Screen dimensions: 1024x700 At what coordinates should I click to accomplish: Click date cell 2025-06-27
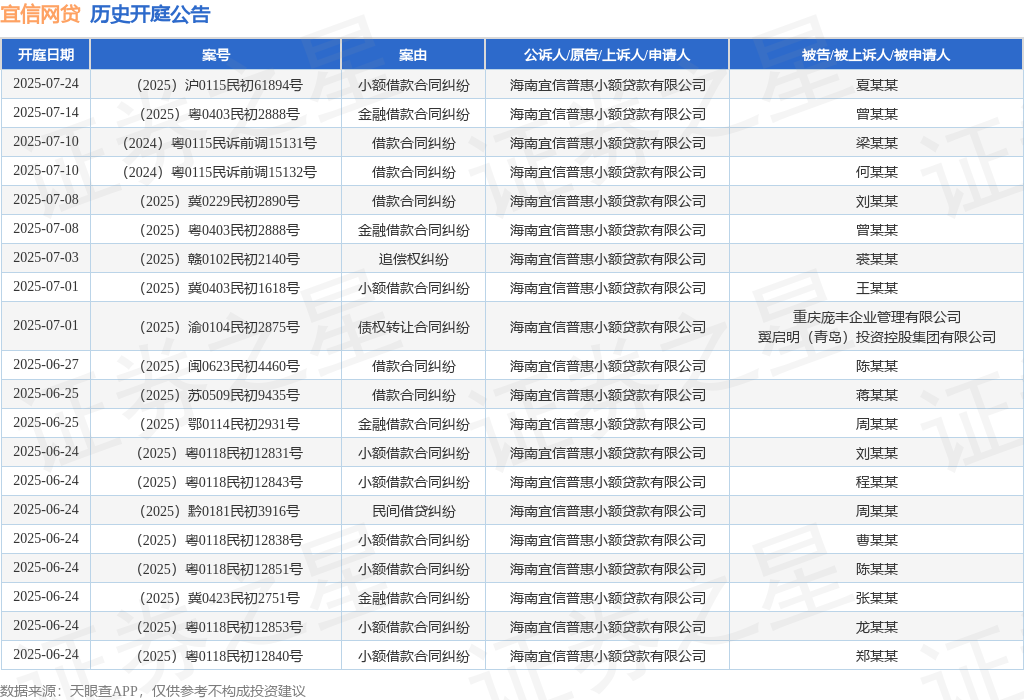[x=46, y=364]
